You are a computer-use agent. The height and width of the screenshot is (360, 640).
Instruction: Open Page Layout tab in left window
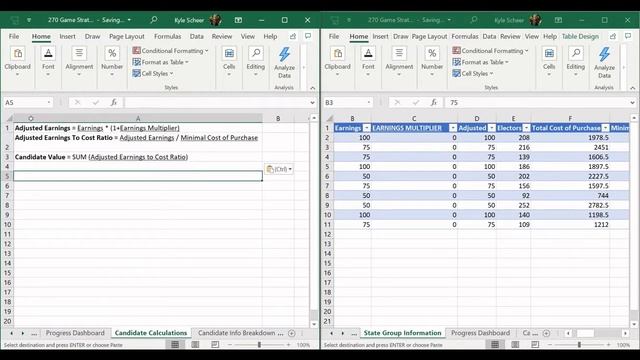pos(127,36)
